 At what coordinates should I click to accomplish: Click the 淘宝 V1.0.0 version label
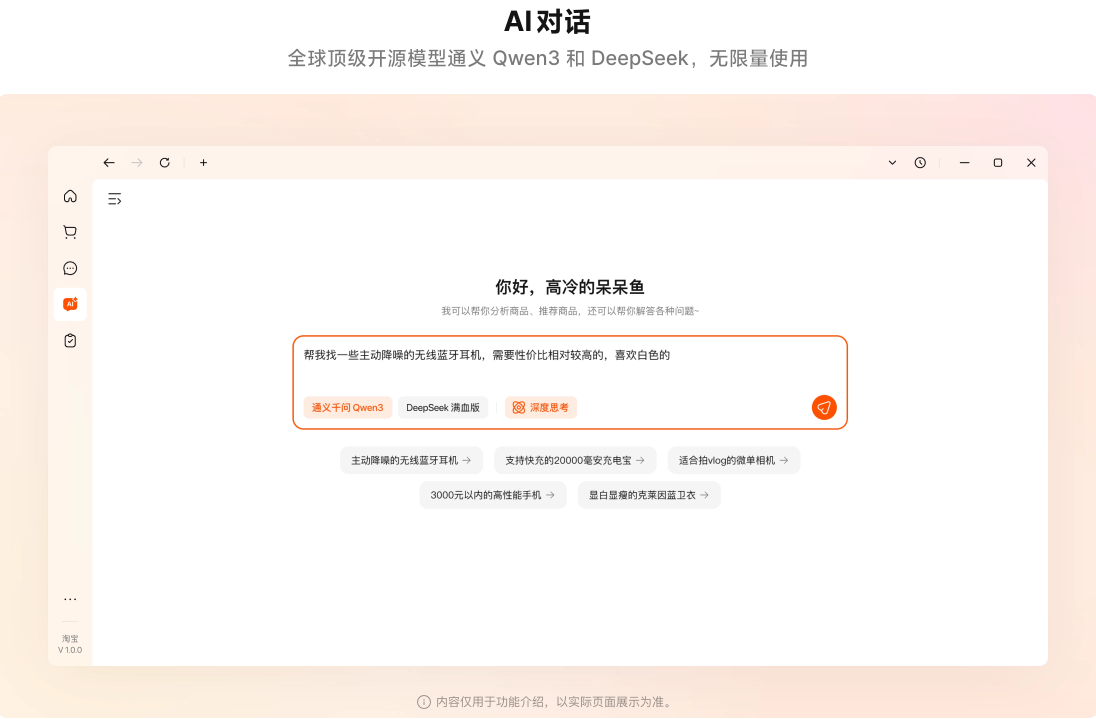coord(70,644)
